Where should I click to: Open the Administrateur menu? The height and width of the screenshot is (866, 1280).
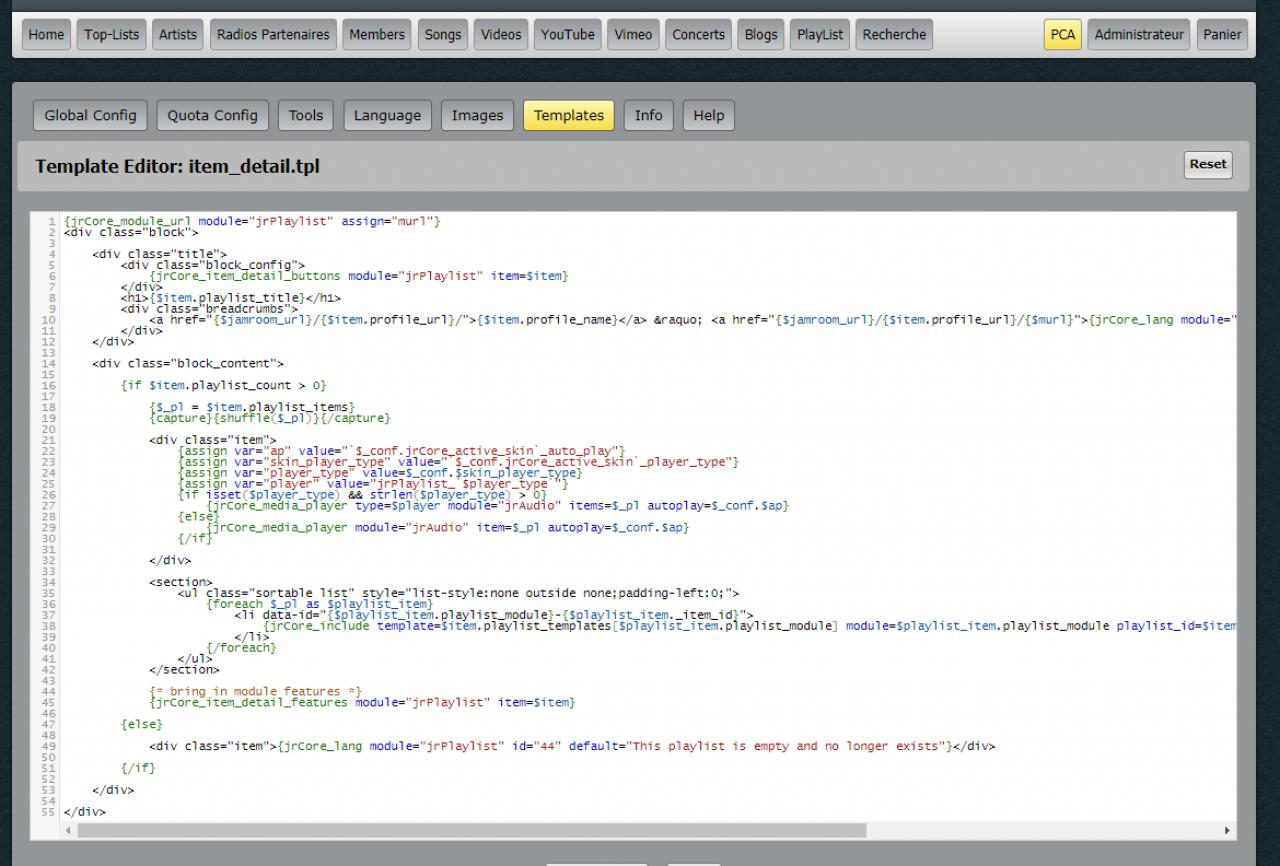click(1139, 34)
